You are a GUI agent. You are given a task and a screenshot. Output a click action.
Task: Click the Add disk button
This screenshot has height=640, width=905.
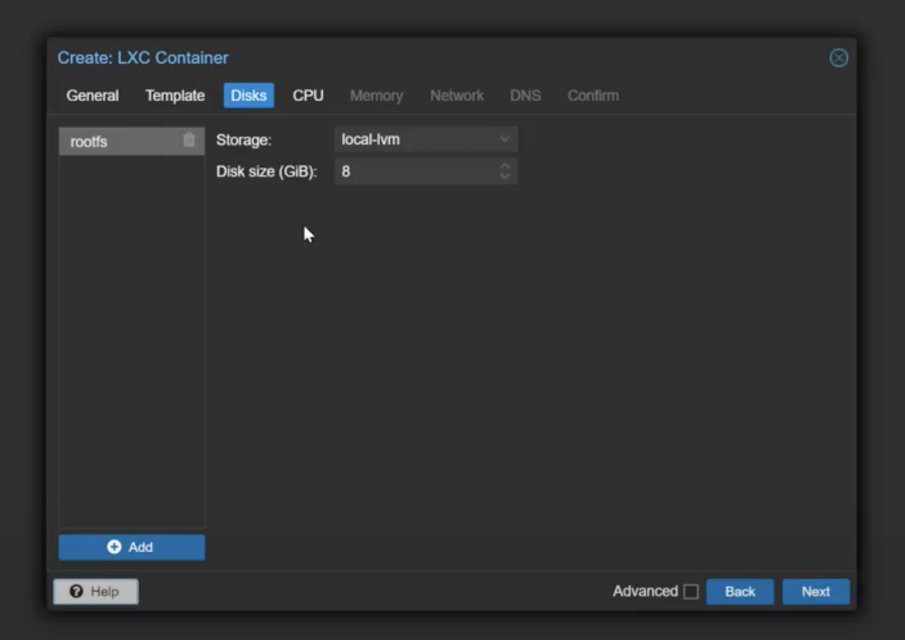[x=131, y=547]
